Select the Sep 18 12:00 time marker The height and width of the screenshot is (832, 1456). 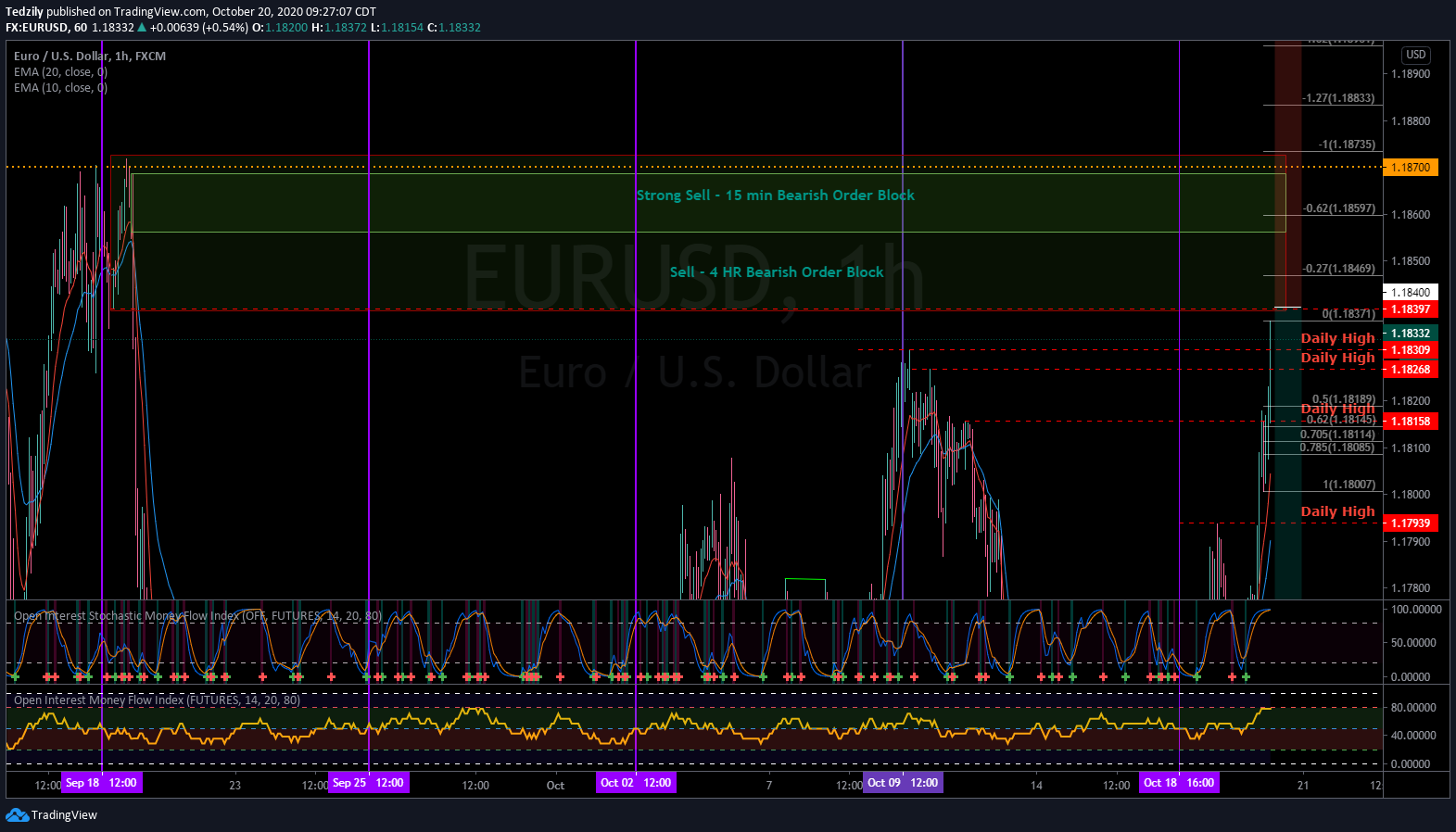click(101, 783)
